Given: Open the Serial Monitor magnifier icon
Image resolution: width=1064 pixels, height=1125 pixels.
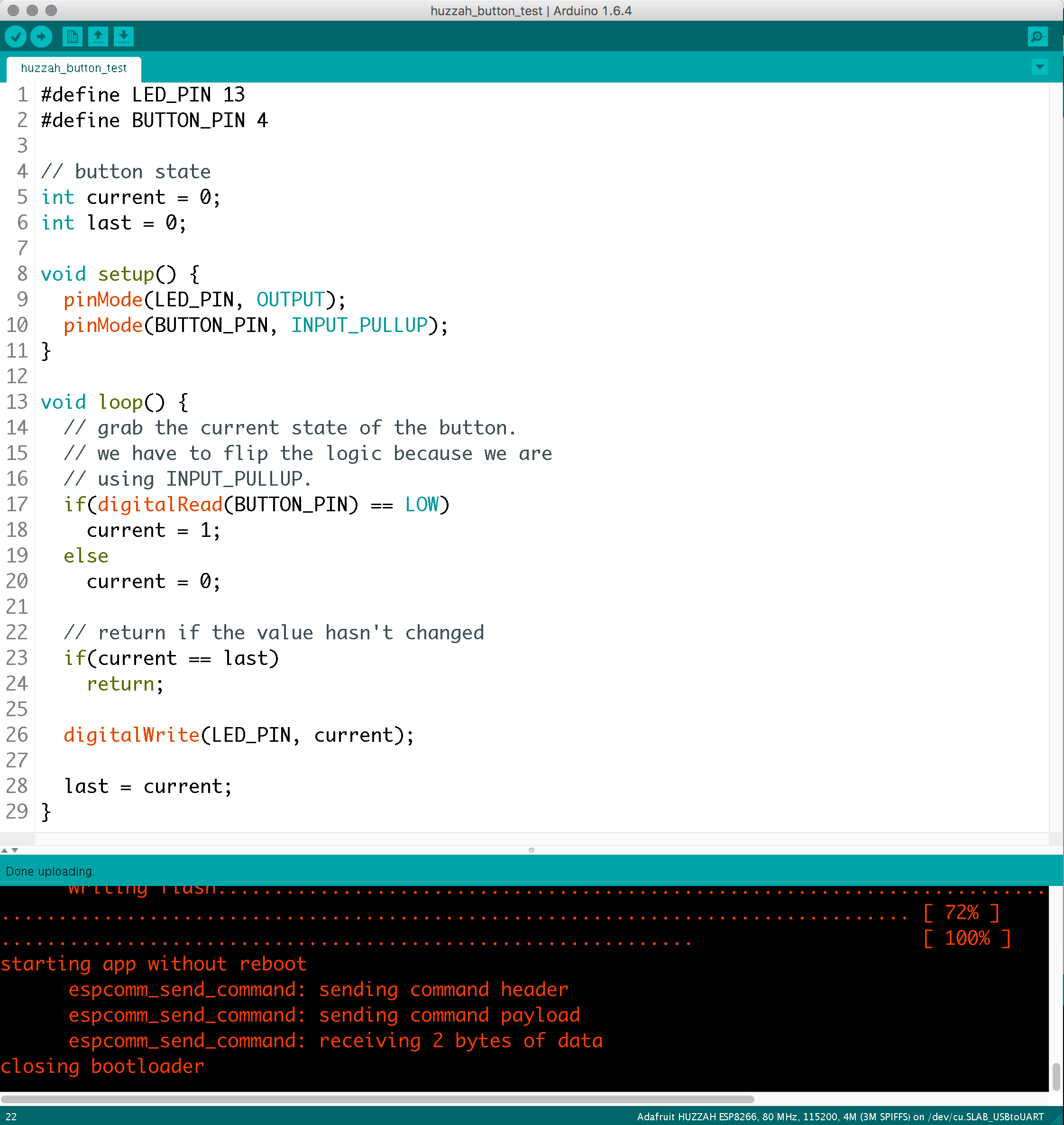Looking at the screenshot, I should click(1037, 37).
